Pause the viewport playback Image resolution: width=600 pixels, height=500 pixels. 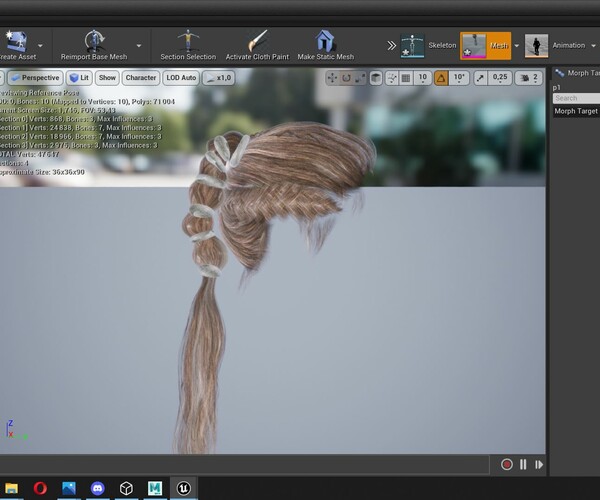(523, 464)
